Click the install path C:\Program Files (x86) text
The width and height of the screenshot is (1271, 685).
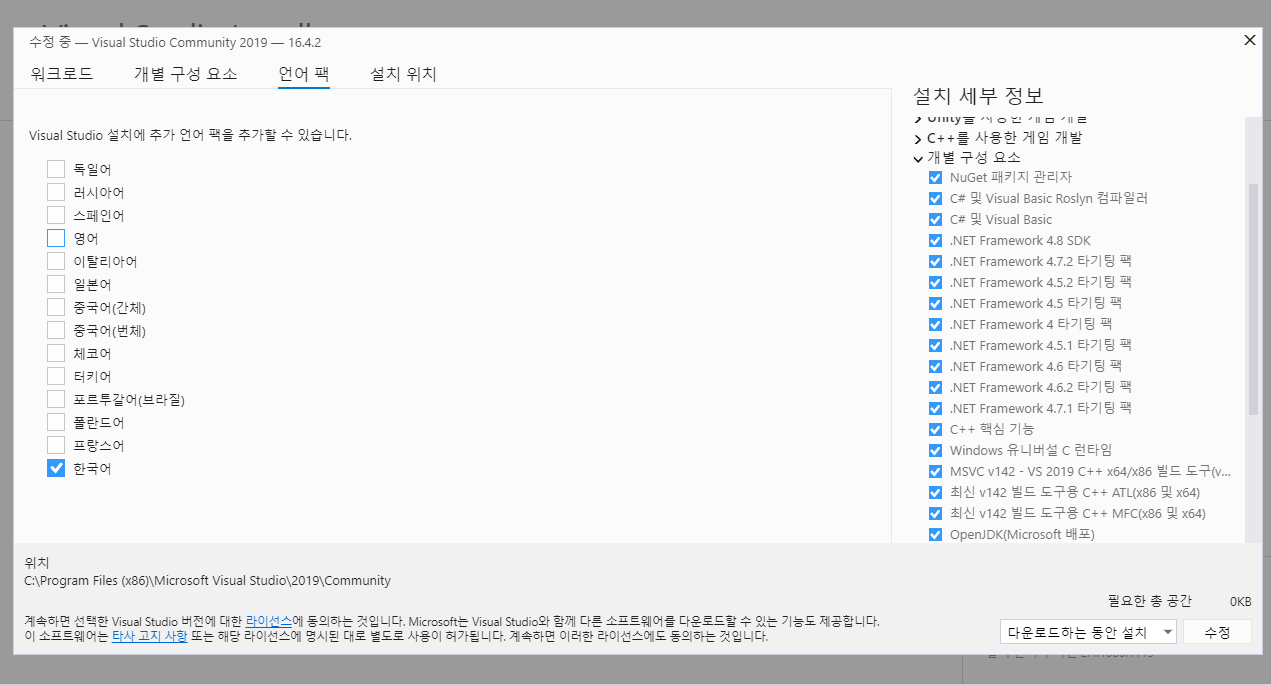click(207, 580)
